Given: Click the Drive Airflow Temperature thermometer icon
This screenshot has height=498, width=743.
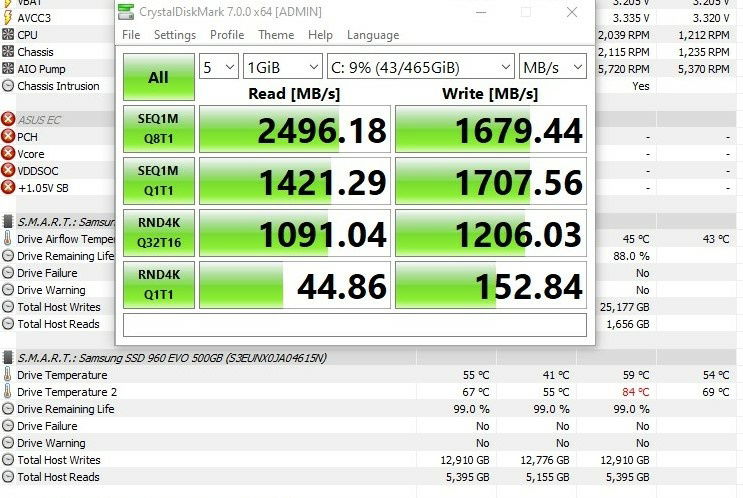Looking at the screenshot, I should tap(8, 238).
